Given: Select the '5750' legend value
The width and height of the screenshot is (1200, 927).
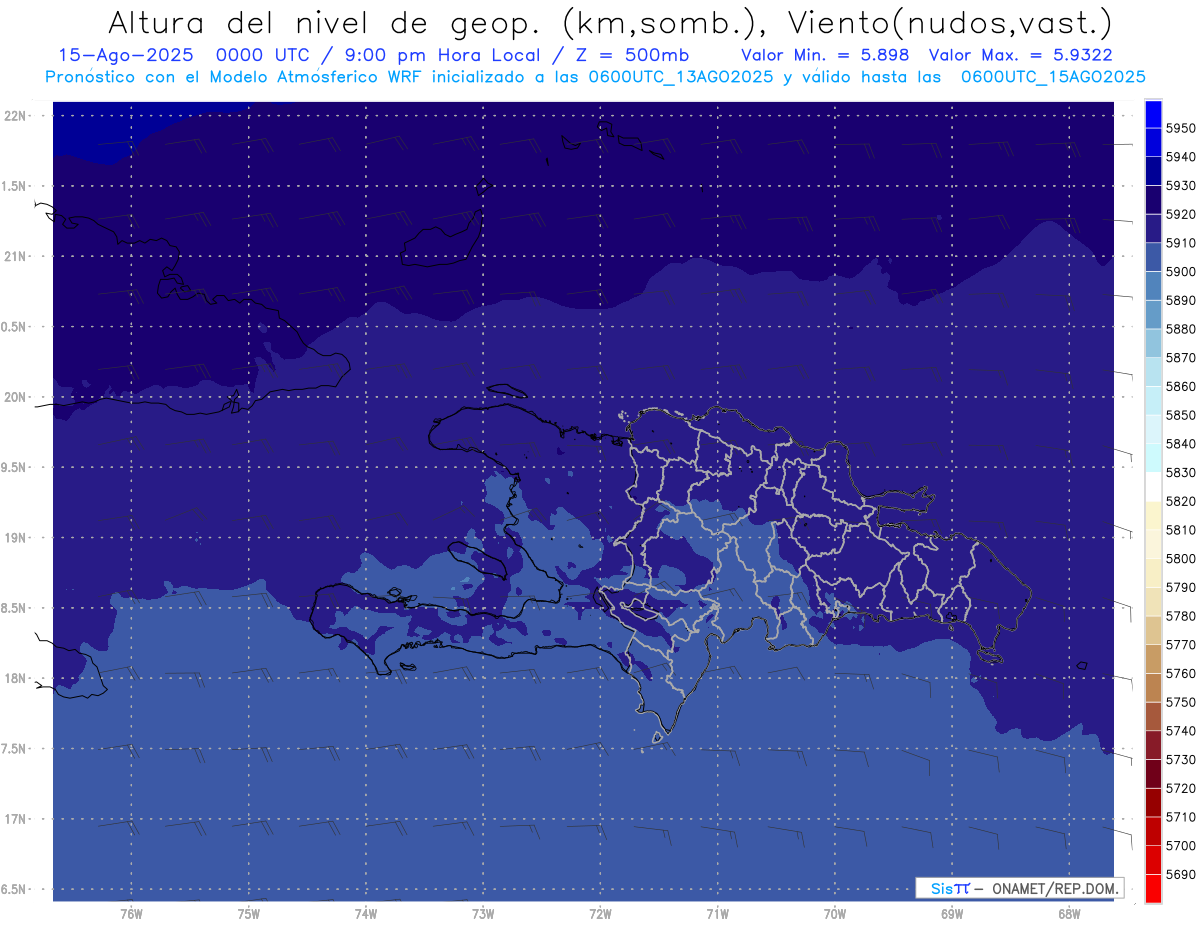Looking at the screenshot, I should pyautogui.click(x=1182, y=702).
